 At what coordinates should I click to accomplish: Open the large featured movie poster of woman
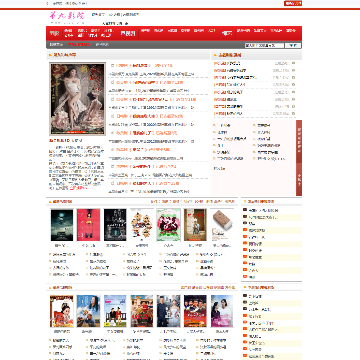click(x=77, y=99)
